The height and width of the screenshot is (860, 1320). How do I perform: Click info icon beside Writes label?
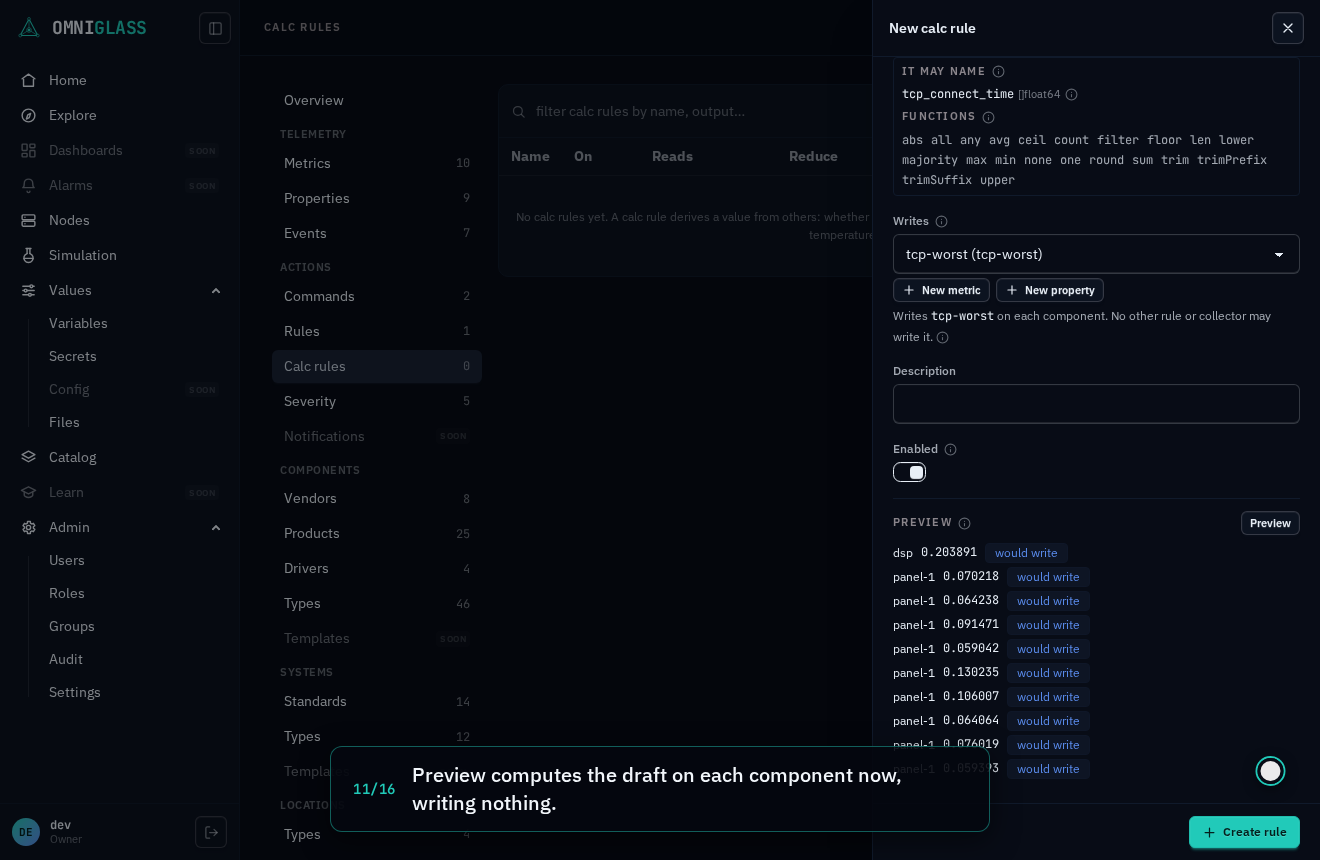click(941, 221)
